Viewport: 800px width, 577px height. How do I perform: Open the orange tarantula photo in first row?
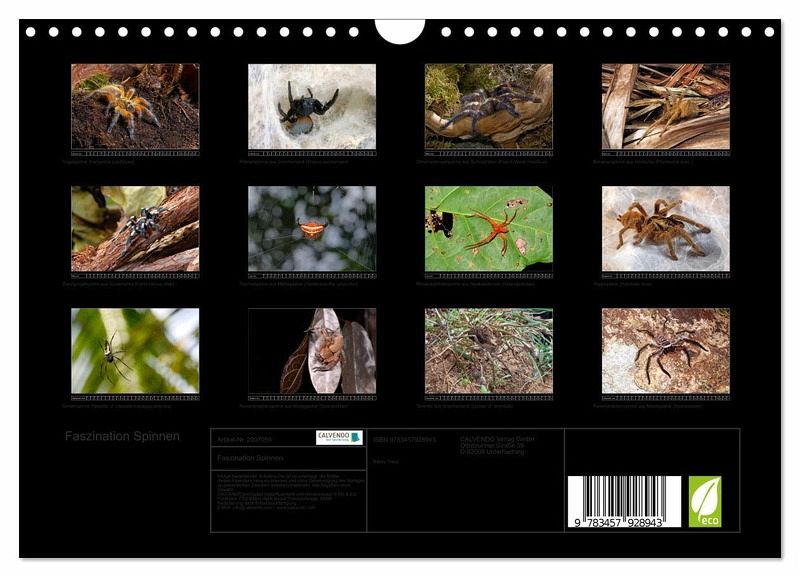tap(135, 106)
